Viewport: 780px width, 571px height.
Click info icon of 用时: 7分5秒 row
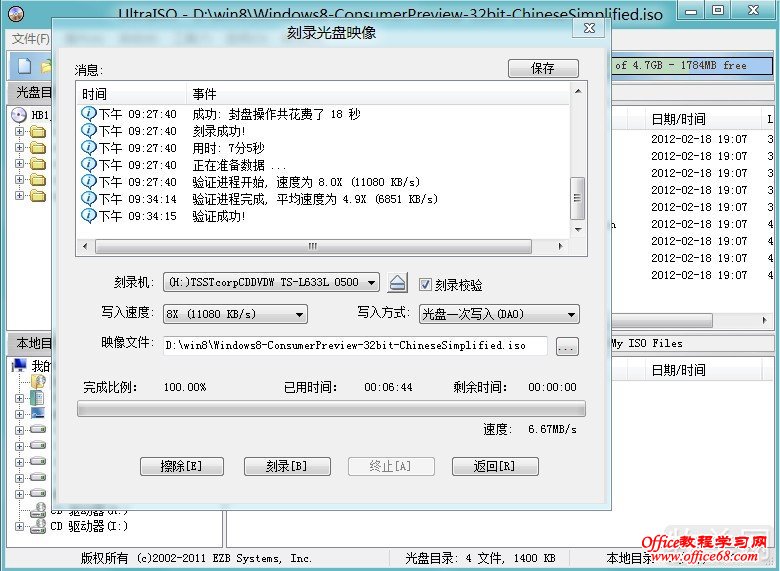tap(89, 148)
